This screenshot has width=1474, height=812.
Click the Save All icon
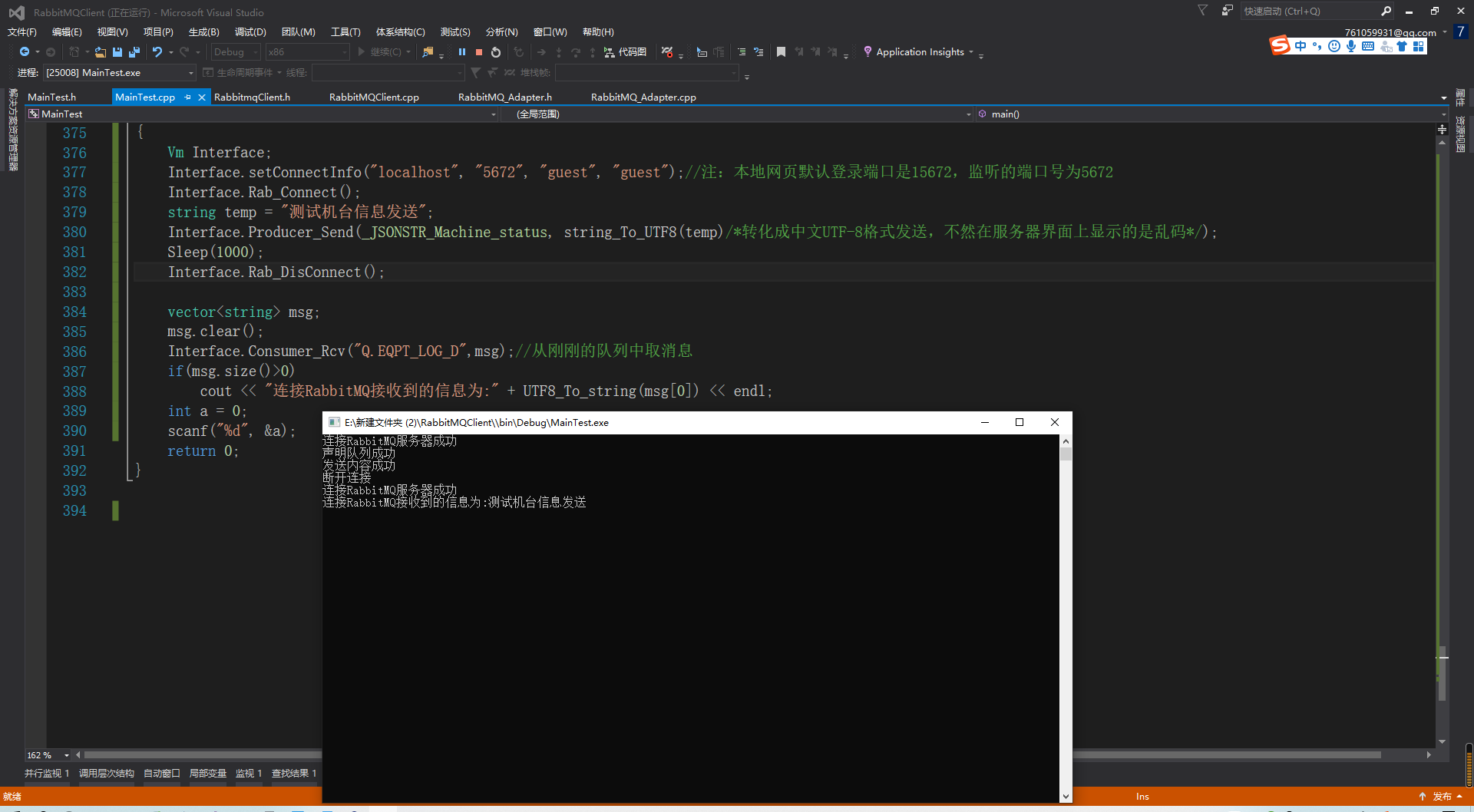(134, 52)
